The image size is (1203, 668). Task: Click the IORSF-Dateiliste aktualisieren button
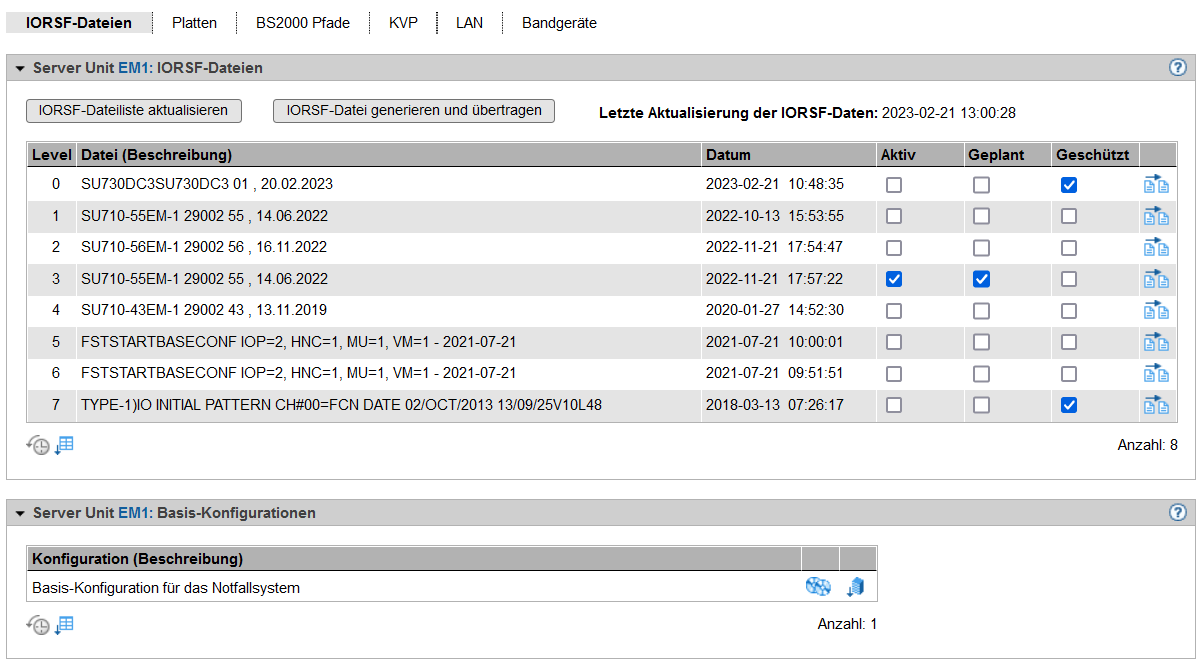point(133,111)
